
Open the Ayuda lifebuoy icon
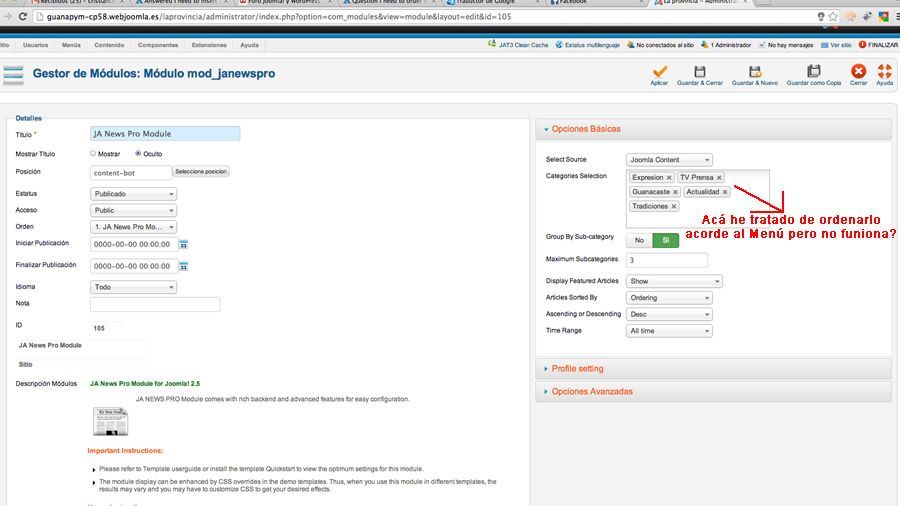click(885, 71)
